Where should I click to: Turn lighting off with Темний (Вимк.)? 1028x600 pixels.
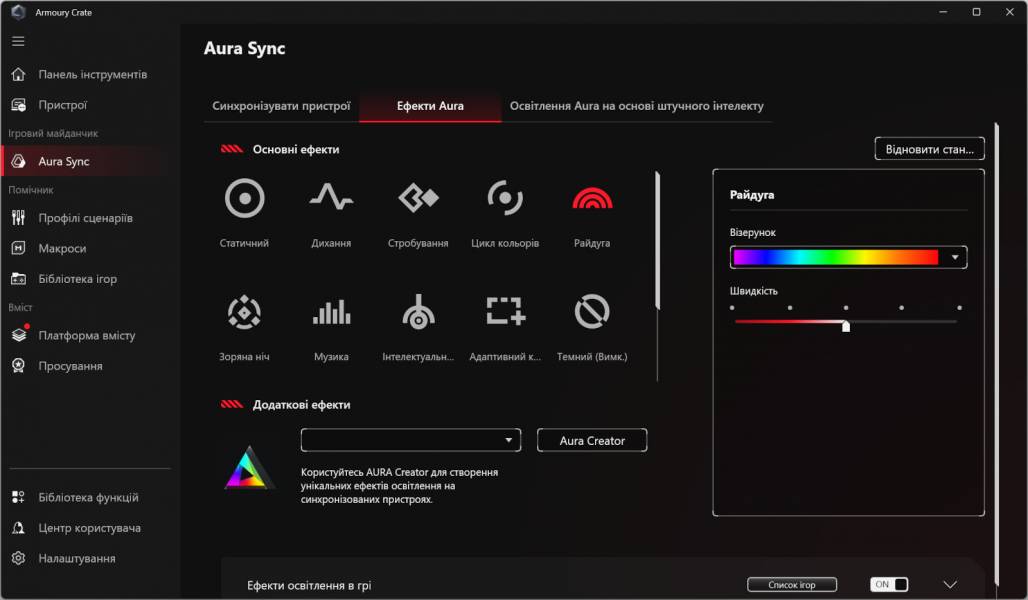point(592,311)
